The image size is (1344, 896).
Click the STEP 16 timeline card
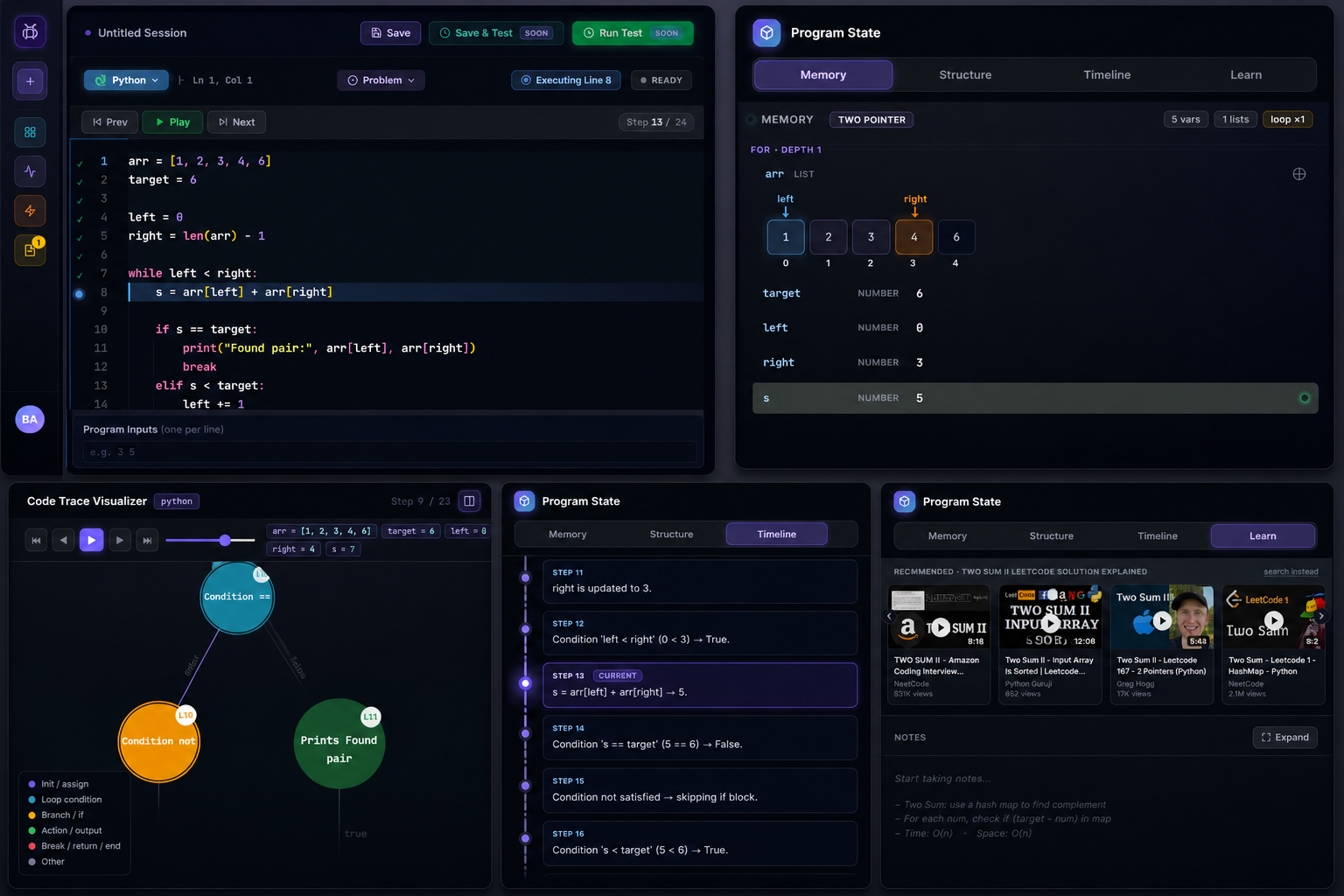pyautogui.click(x=700, y=843)
